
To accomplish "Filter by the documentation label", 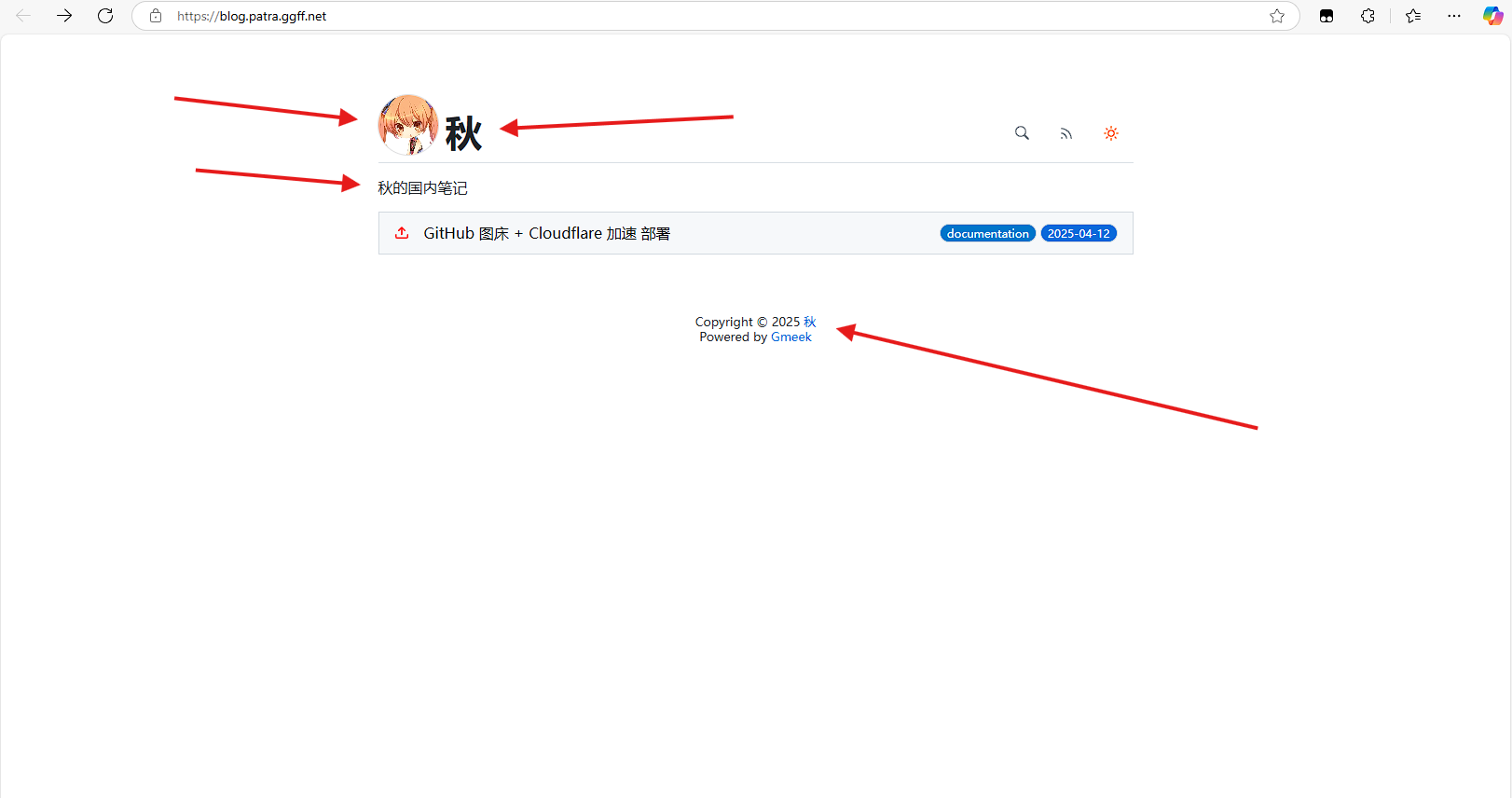I will point(987,234).
